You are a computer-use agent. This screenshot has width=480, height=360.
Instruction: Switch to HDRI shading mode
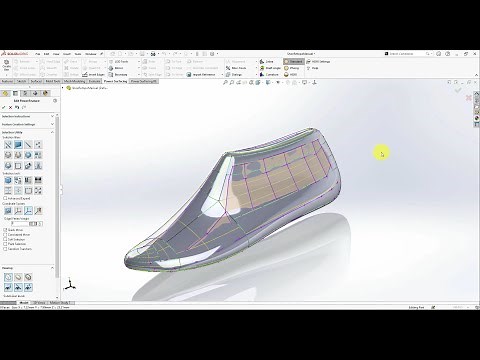click(291, 74)
